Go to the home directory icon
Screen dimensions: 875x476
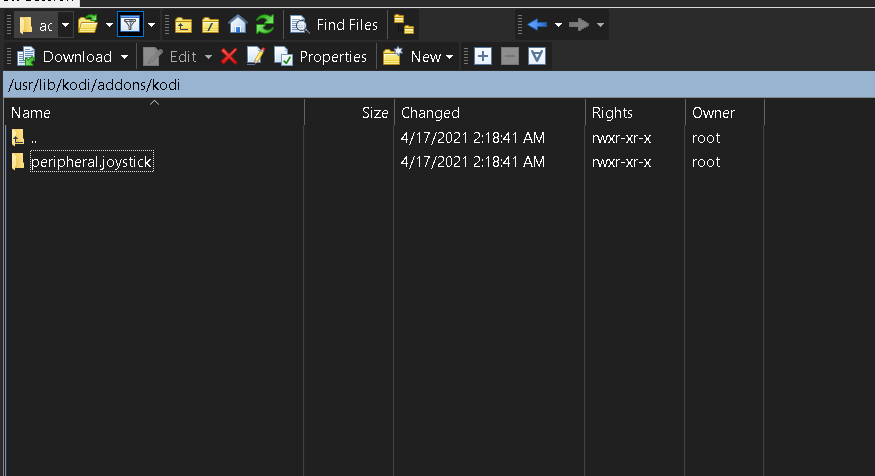(238, 25)
